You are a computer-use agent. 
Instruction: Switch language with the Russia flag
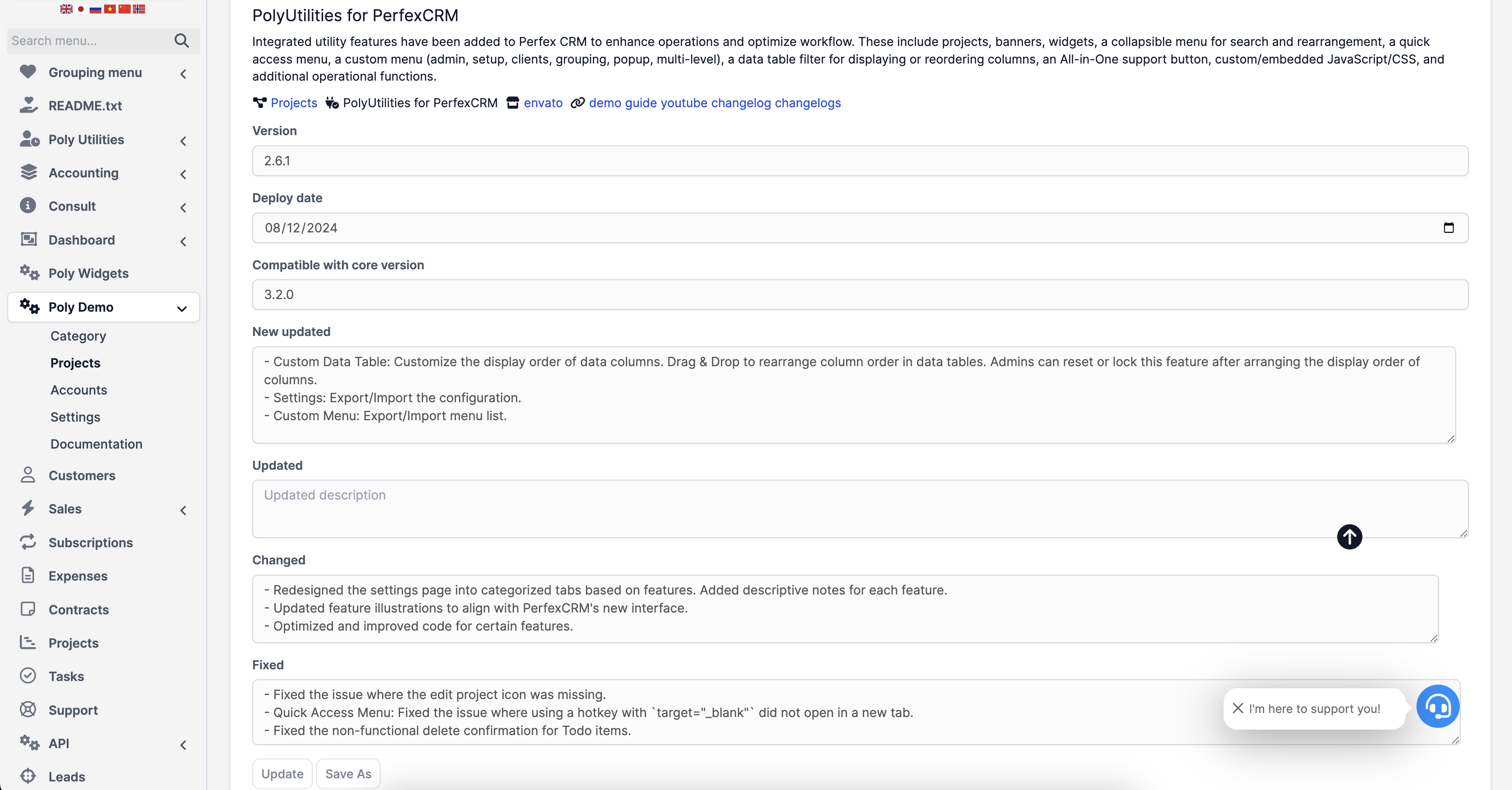95,9
